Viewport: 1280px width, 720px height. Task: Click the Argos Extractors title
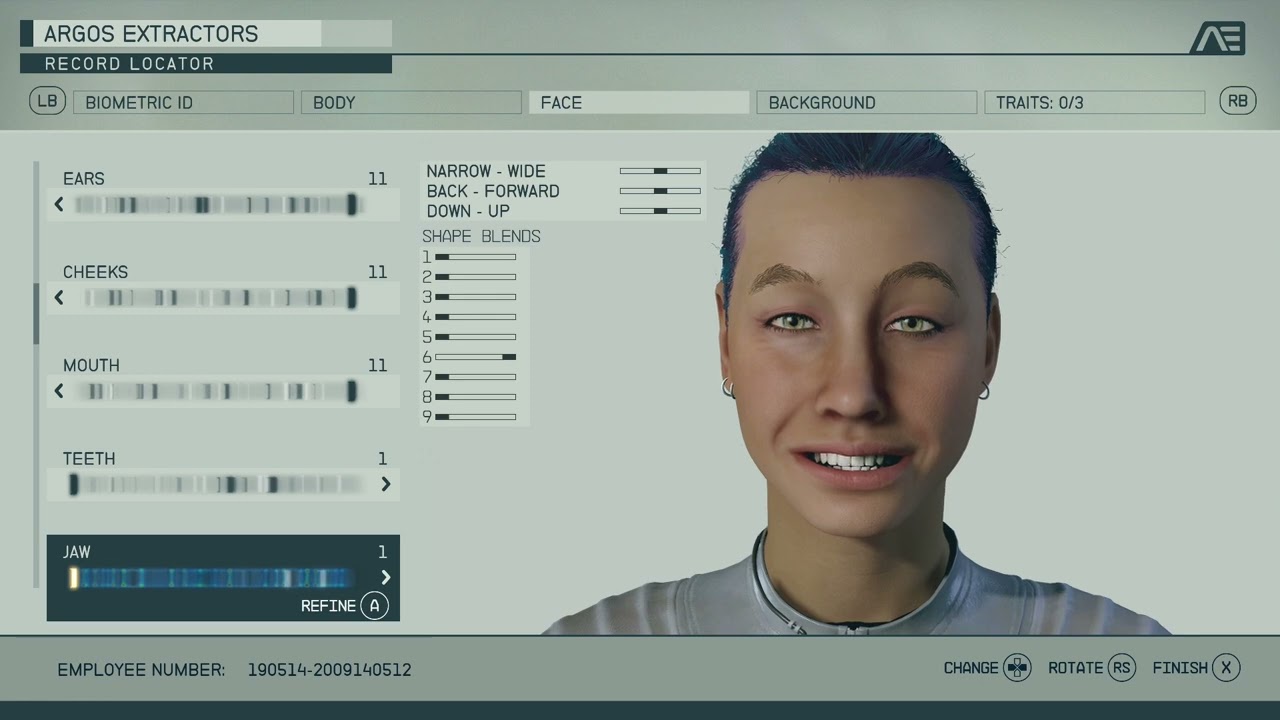pos(151,34)
